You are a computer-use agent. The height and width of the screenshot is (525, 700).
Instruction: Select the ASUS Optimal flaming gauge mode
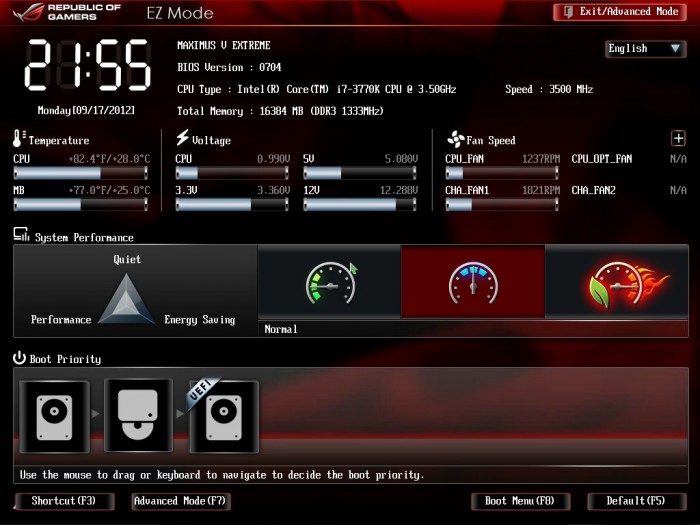coord(617,282)
